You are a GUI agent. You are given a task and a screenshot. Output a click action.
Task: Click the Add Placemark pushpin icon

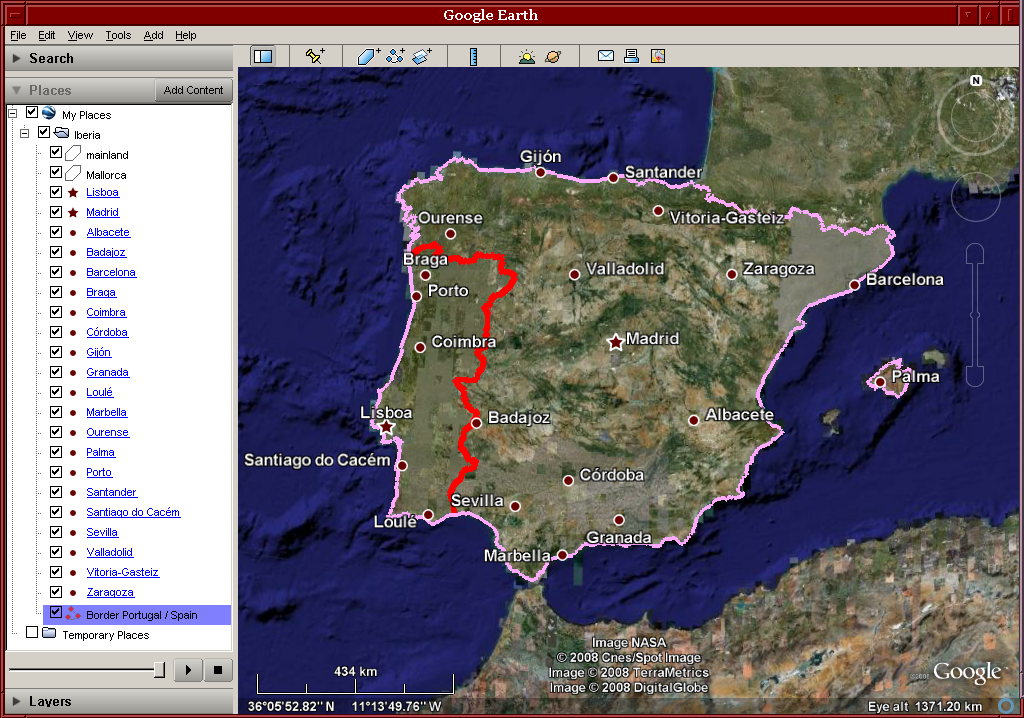pyautogui.click(x=315, y=56)
